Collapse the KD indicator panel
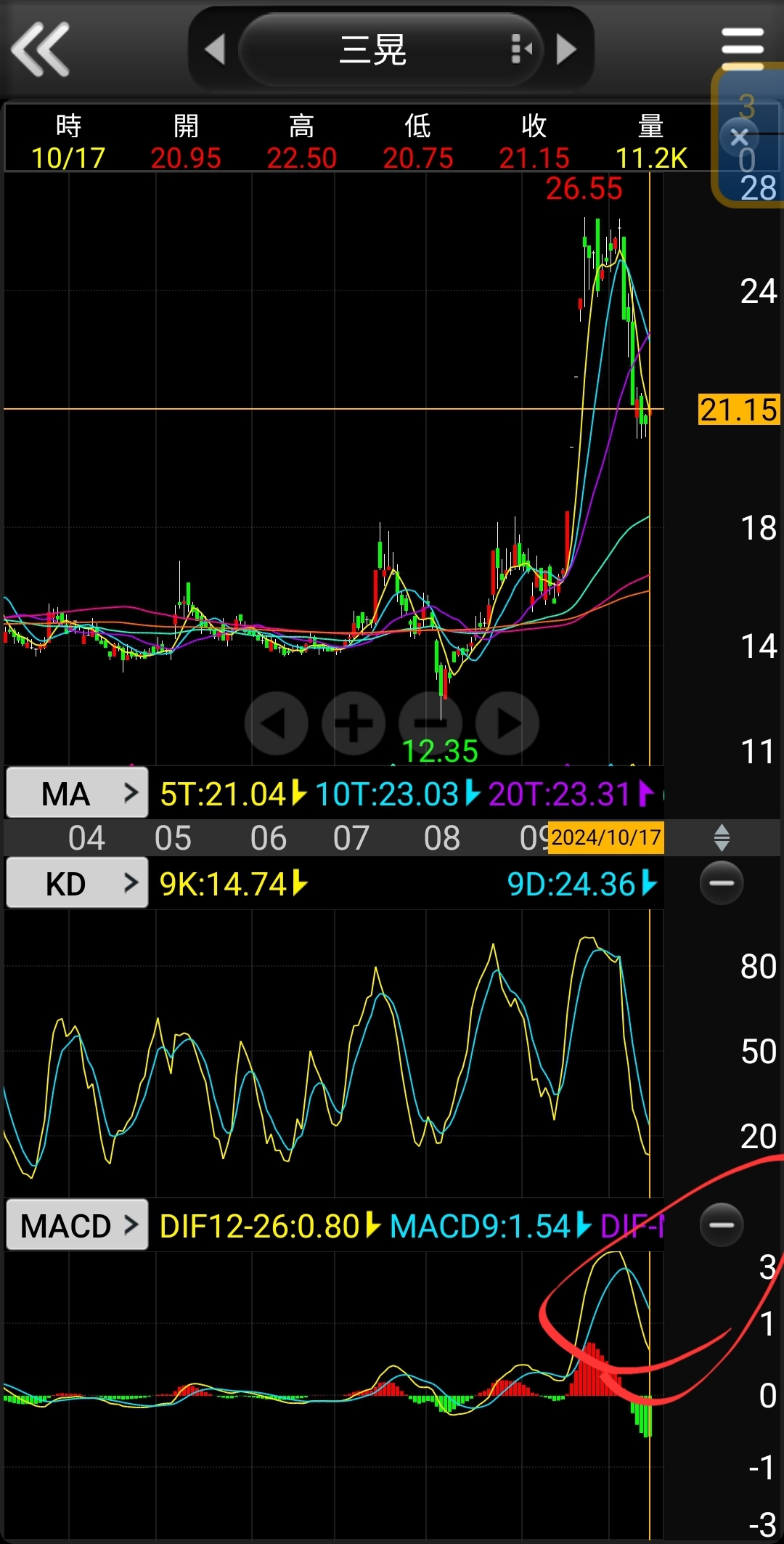784x1544 pixels. (721, 883)
